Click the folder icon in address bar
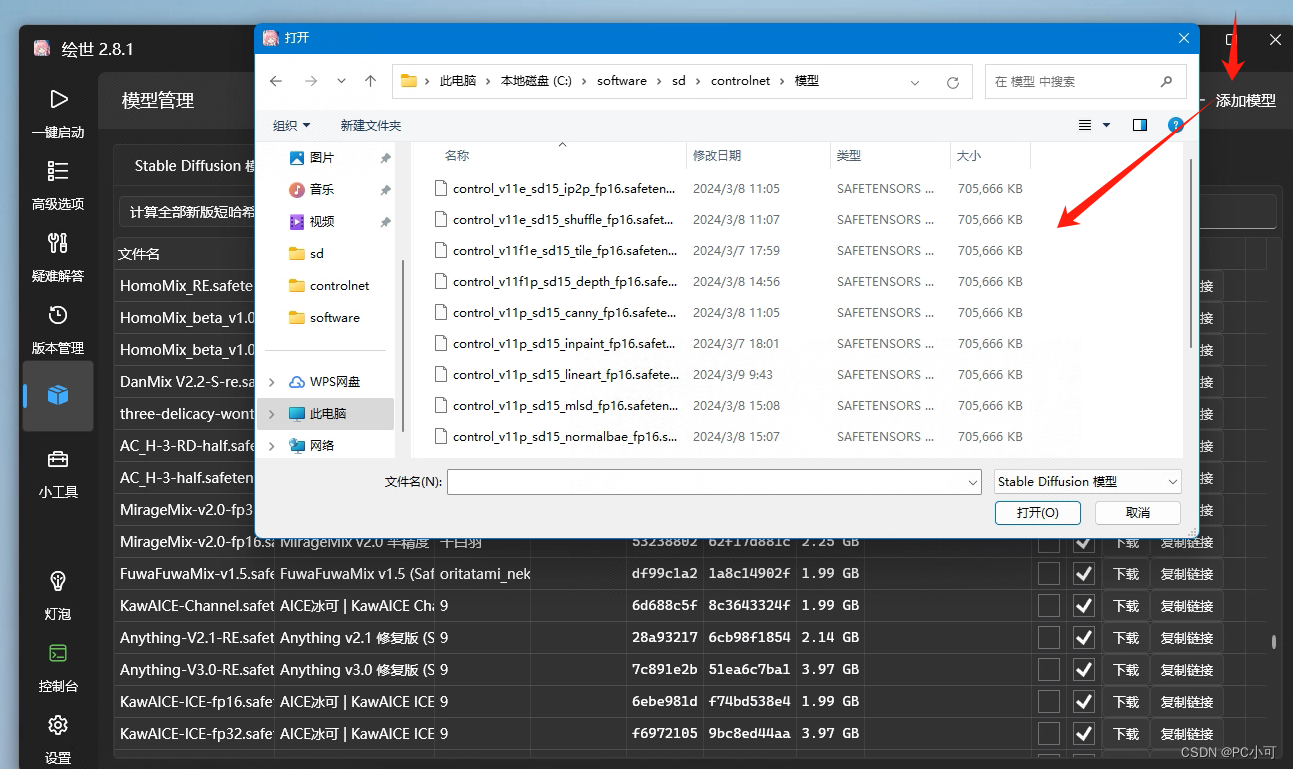Image resolution: width=1293 pixels, height=769 pixels. (409, 81)
